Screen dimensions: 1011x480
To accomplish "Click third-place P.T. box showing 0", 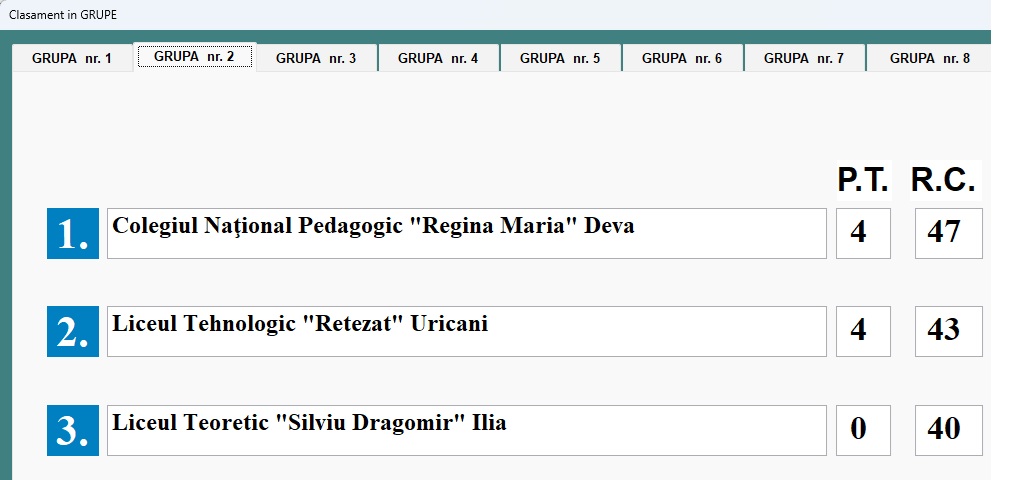I will point(863,430).
